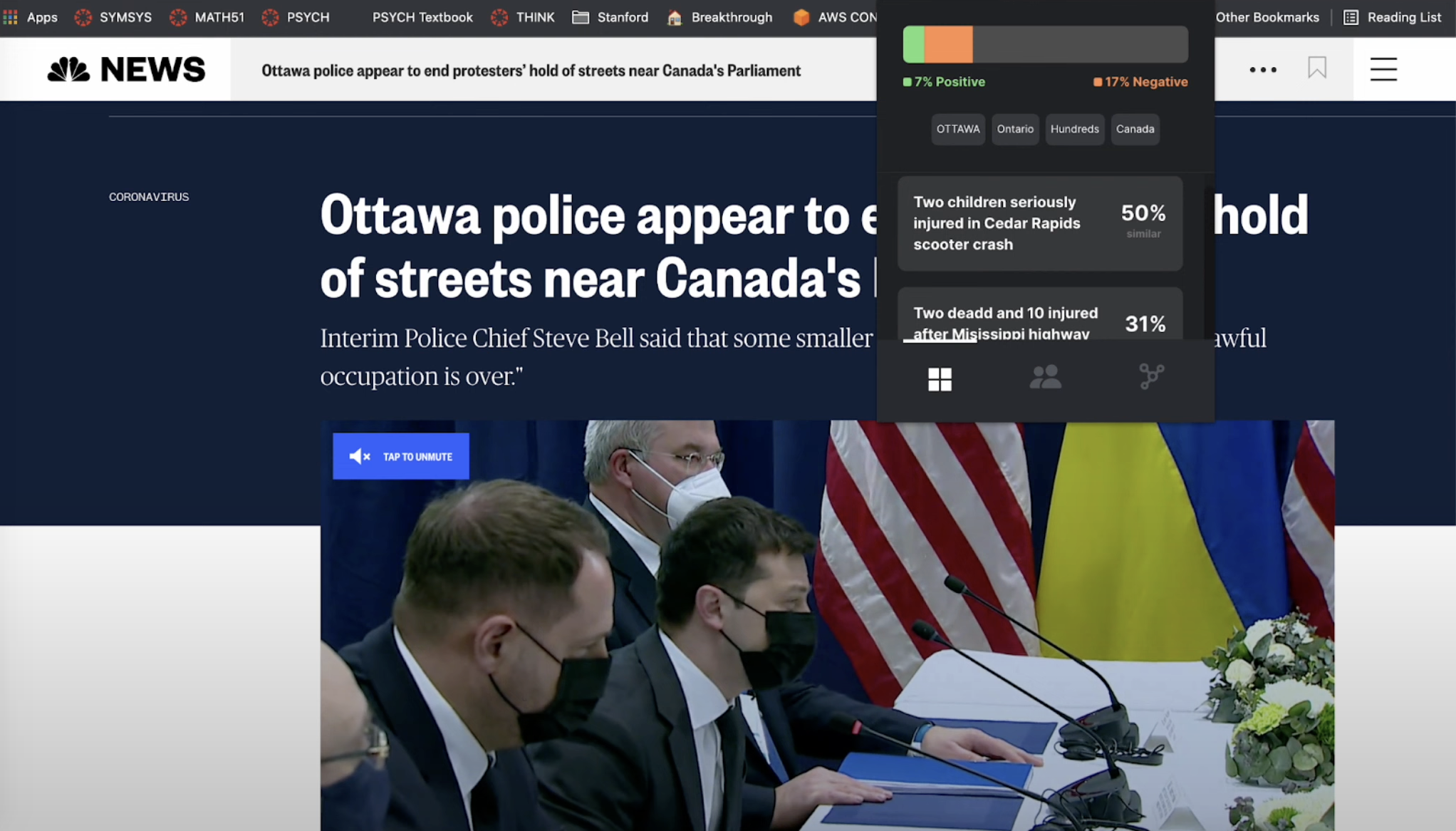Select the Canada keyword tag
Image resolution: width=1456 pixels, height=831 pixels.
point(1135,129)
